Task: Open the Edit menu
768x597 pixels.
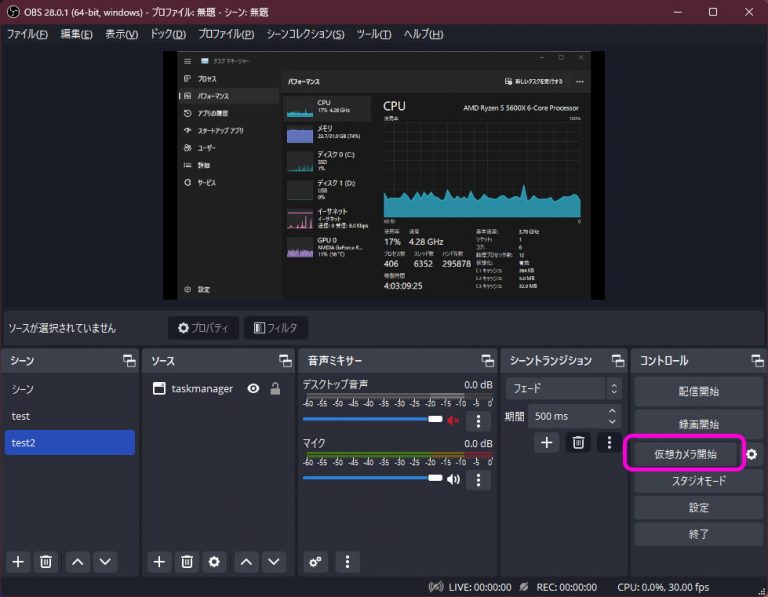Action: pos(76,34)
